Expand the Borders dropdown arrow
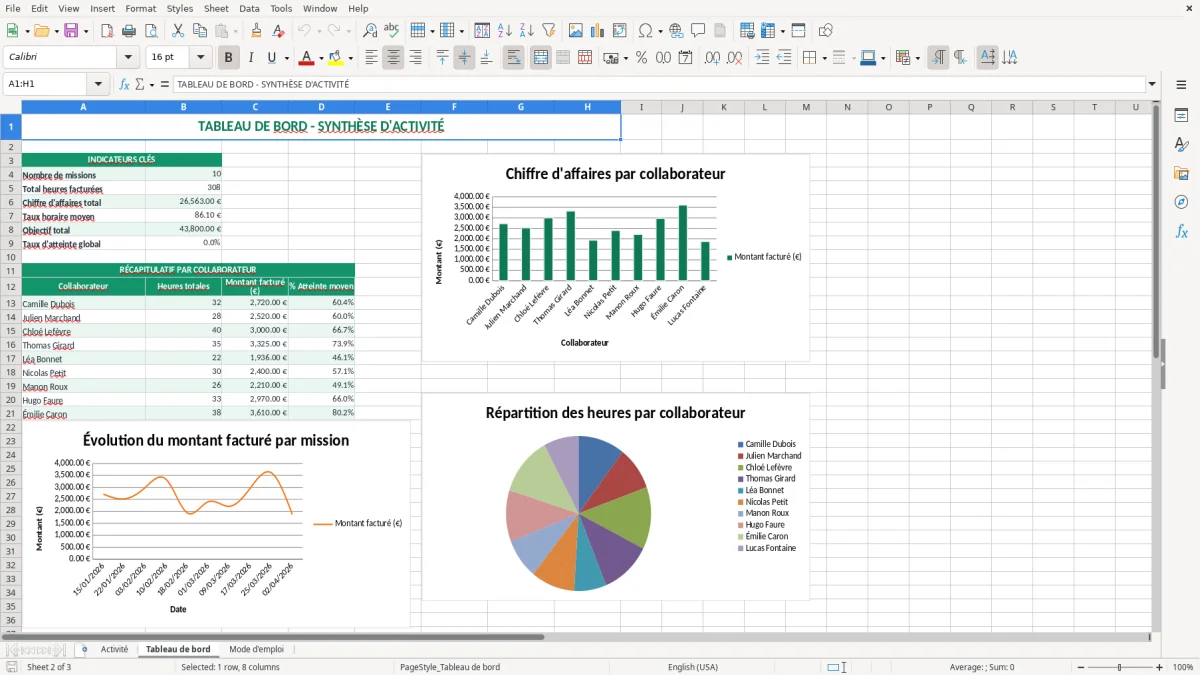This screenshot has height=675, width=1200. pos(824,58)
